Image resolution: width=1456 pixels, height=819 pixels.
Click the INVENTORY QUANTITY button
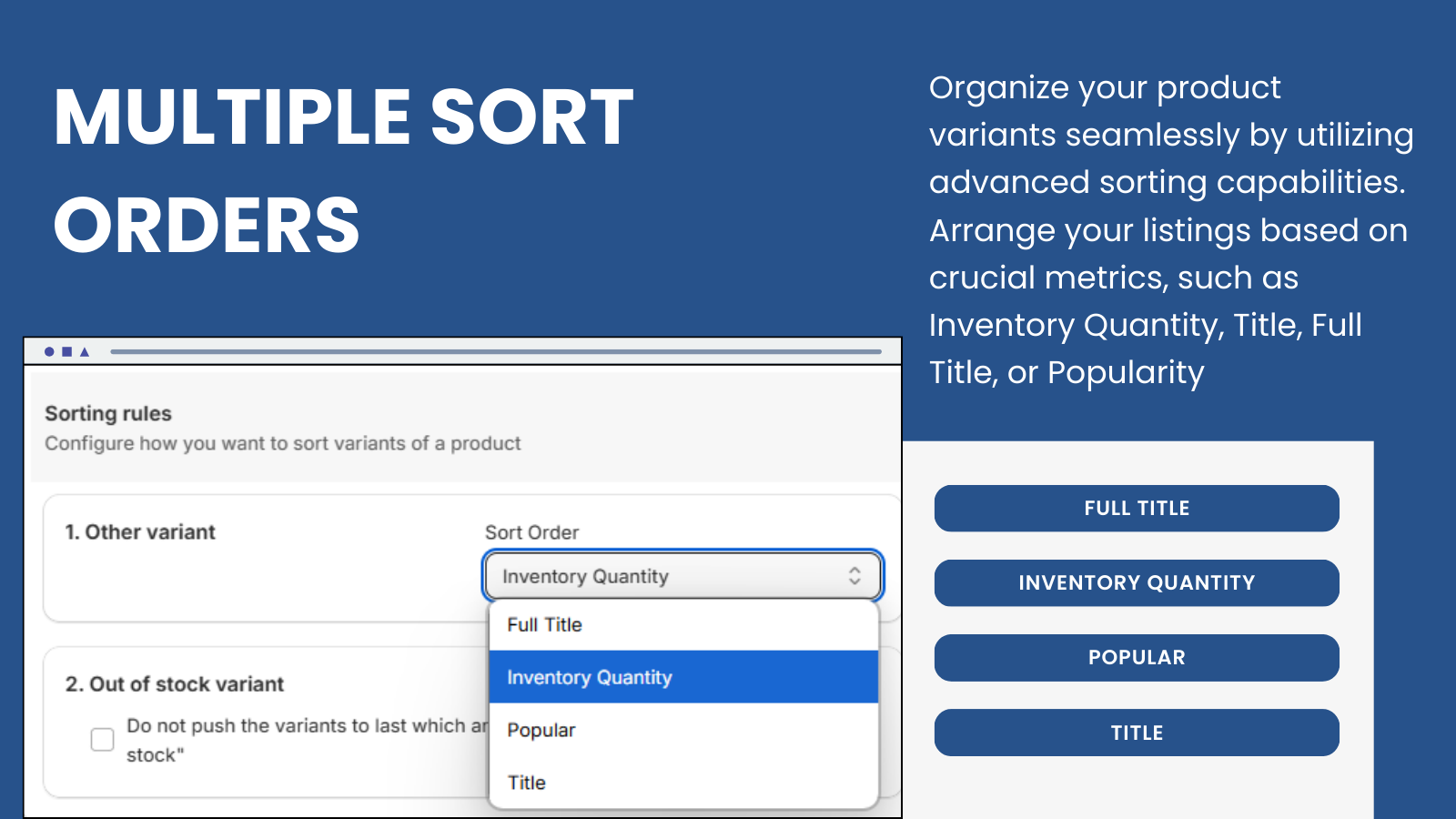tap(1136, 583)
